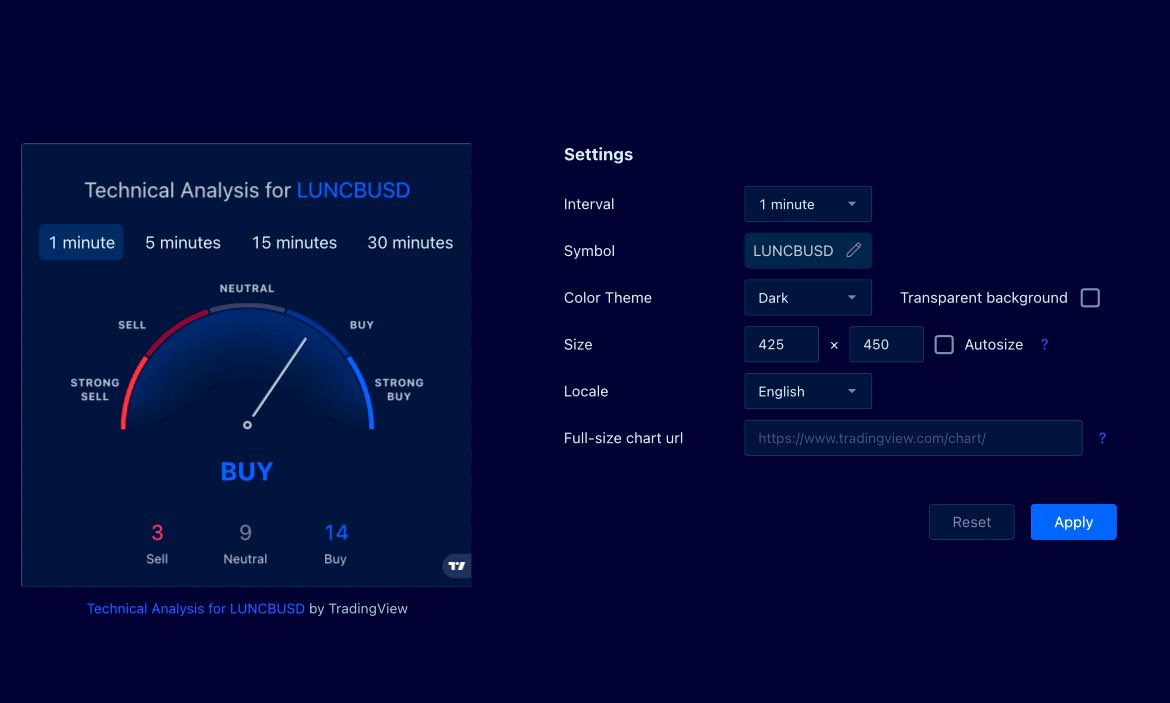Click the Buy count 14
Viewport: 1170px width, 703px height.
click(x=336, y=533)
